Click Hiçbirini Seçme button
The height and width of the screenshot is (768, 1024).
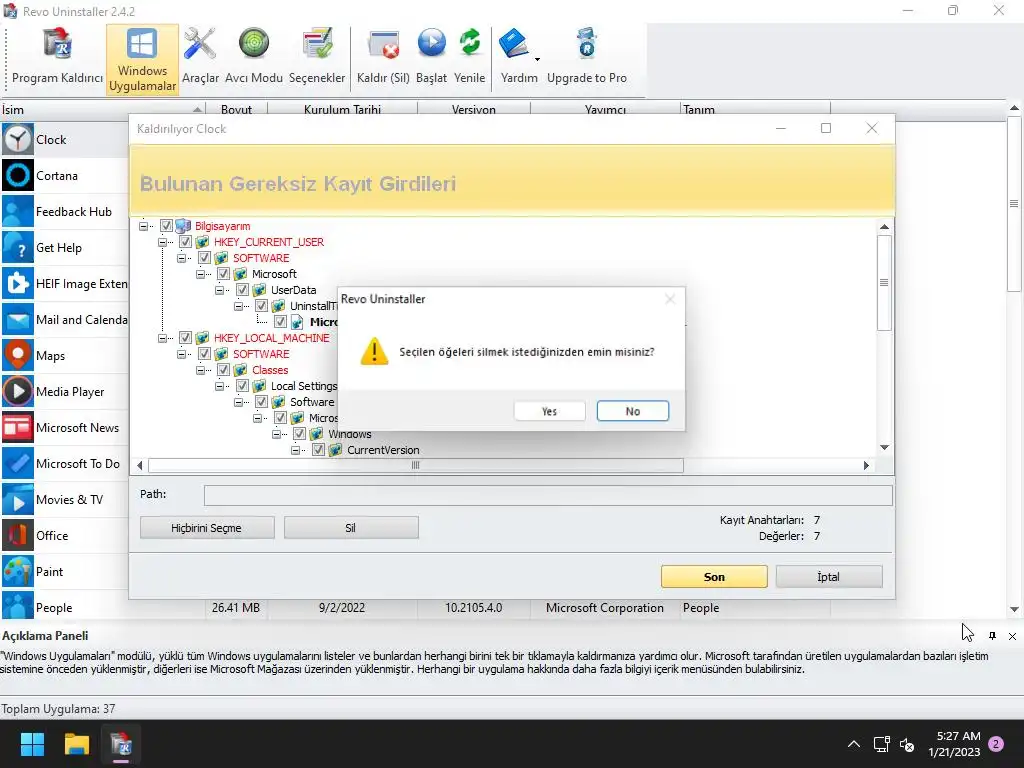(207, 528)
